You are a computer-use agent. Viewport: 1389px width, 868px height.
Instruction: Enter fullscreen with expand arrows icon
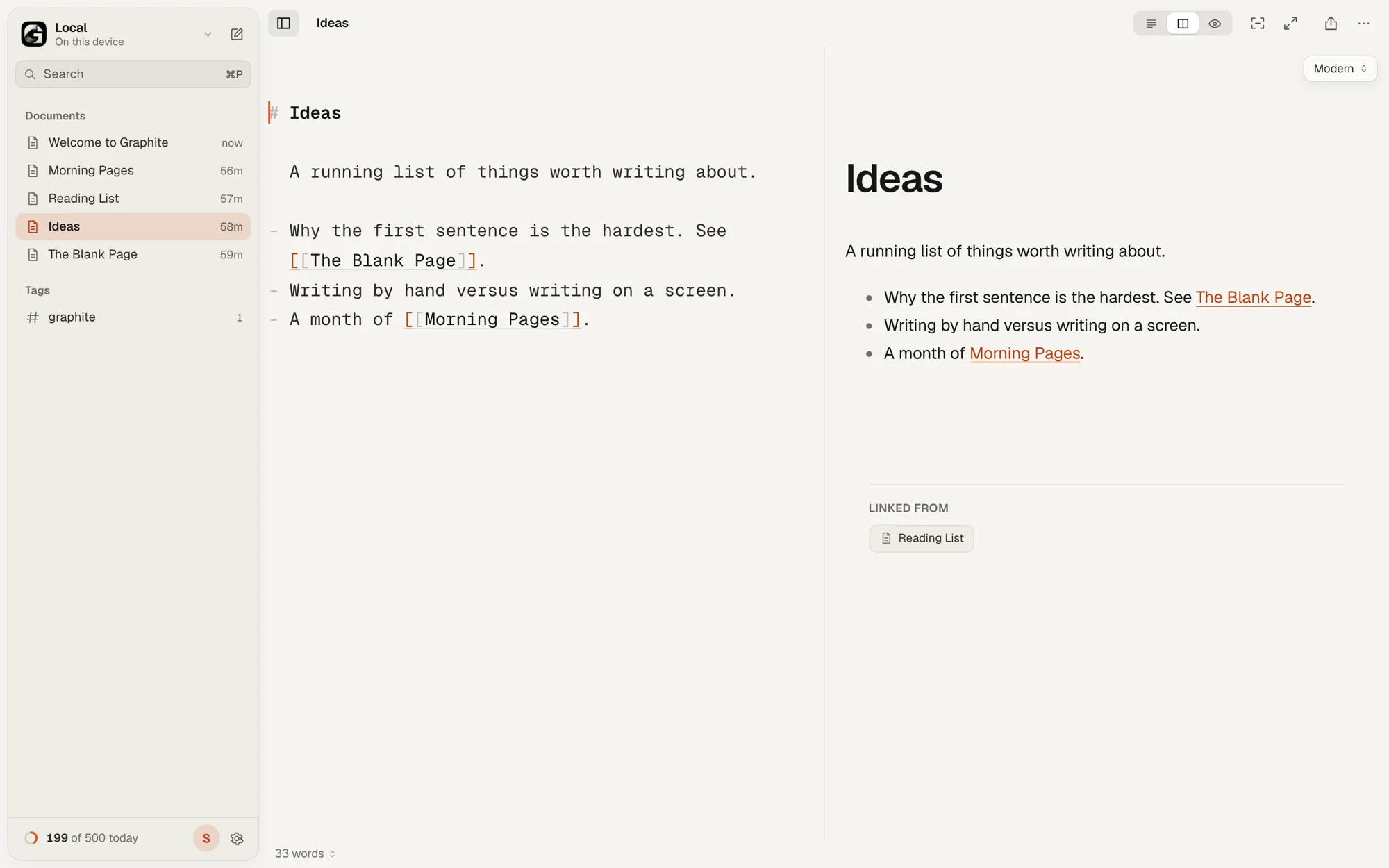(1290, 24)
